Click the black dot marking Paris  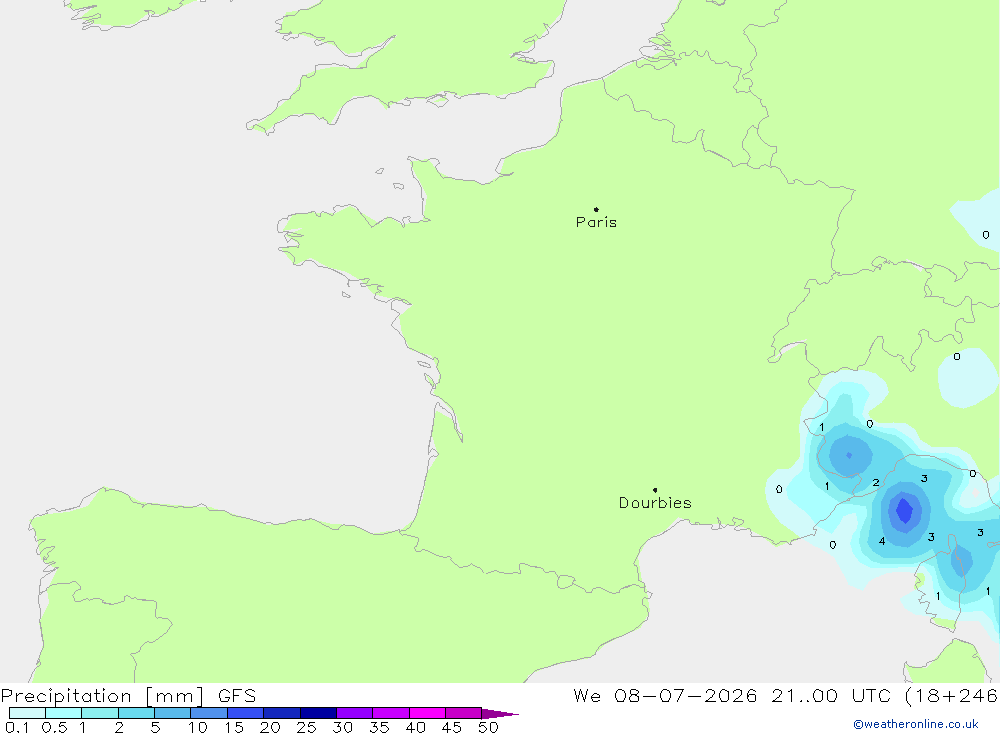tap(596, 209)
